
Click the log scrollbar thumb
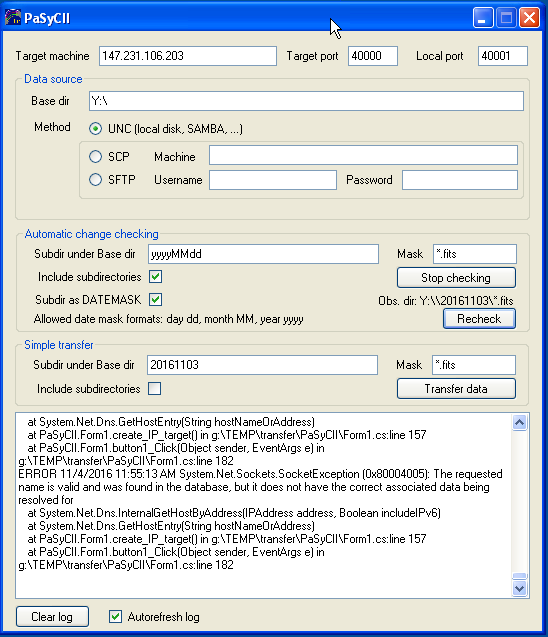click(520, 576)
